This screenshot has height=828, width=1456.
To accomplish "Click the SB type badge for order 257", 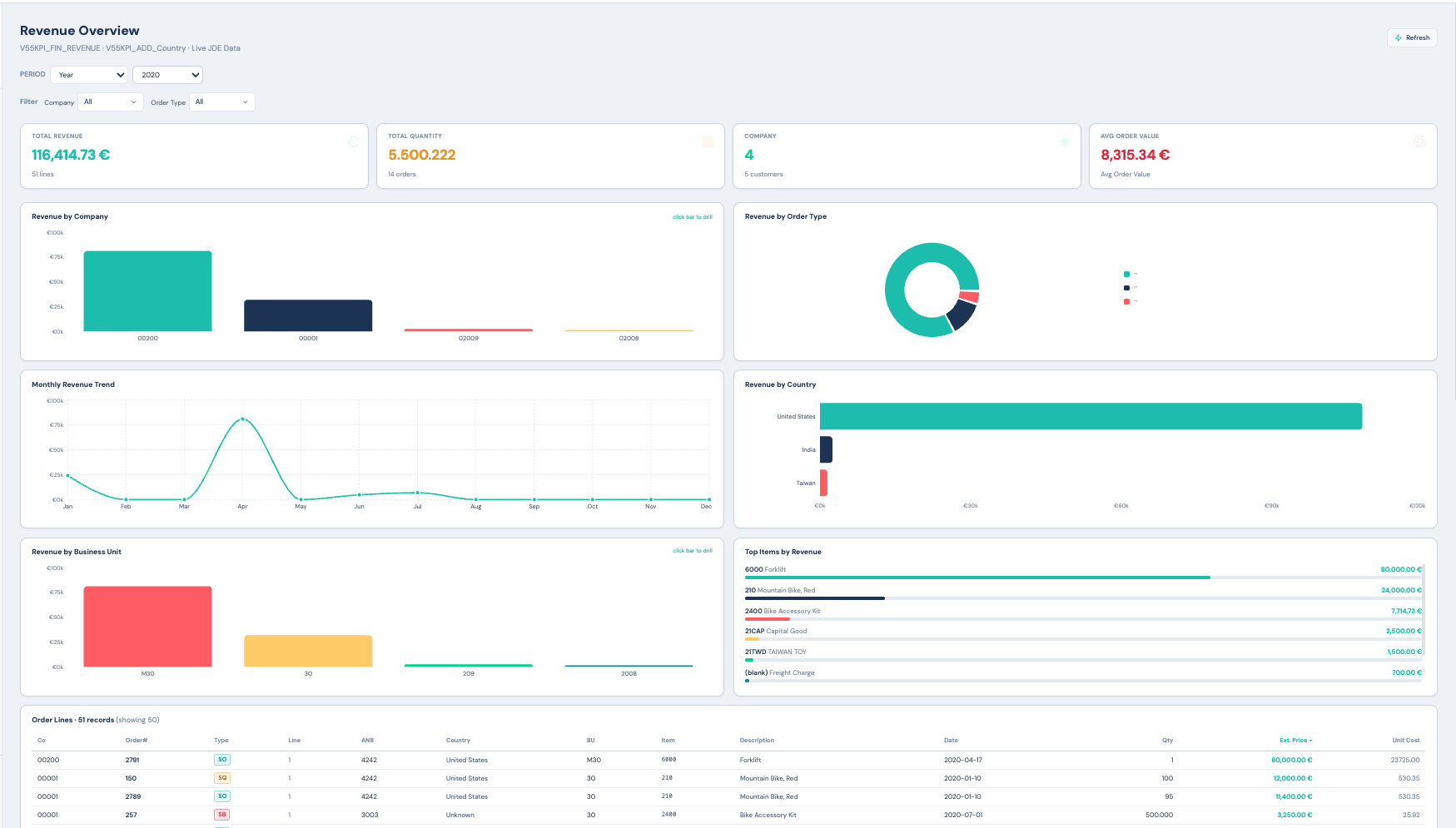I will pos(221,815).
